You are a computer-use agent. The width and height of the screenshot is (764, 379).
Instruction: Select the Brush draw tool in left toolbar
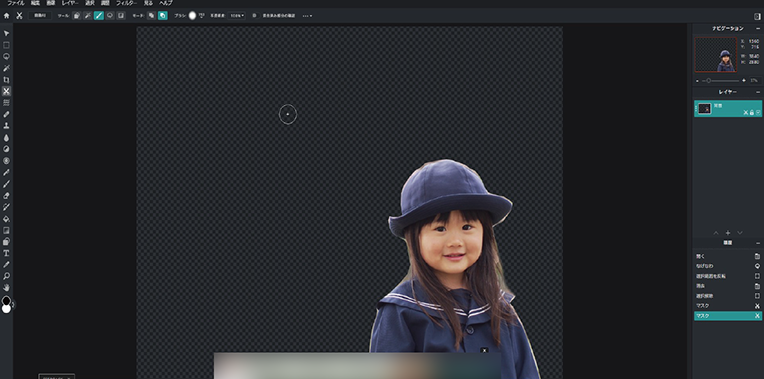coord(6,184)
